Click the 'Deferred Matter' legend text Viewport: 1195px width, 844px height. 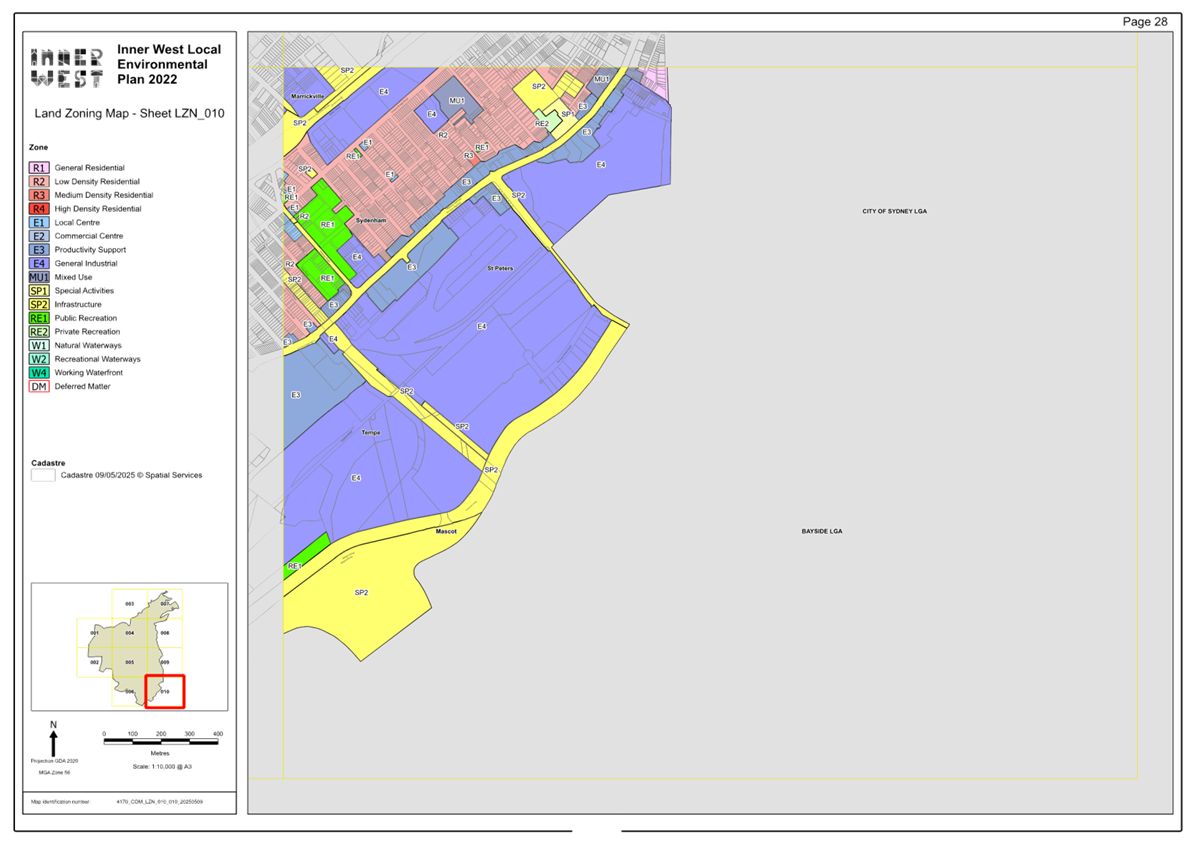point(82,387)
